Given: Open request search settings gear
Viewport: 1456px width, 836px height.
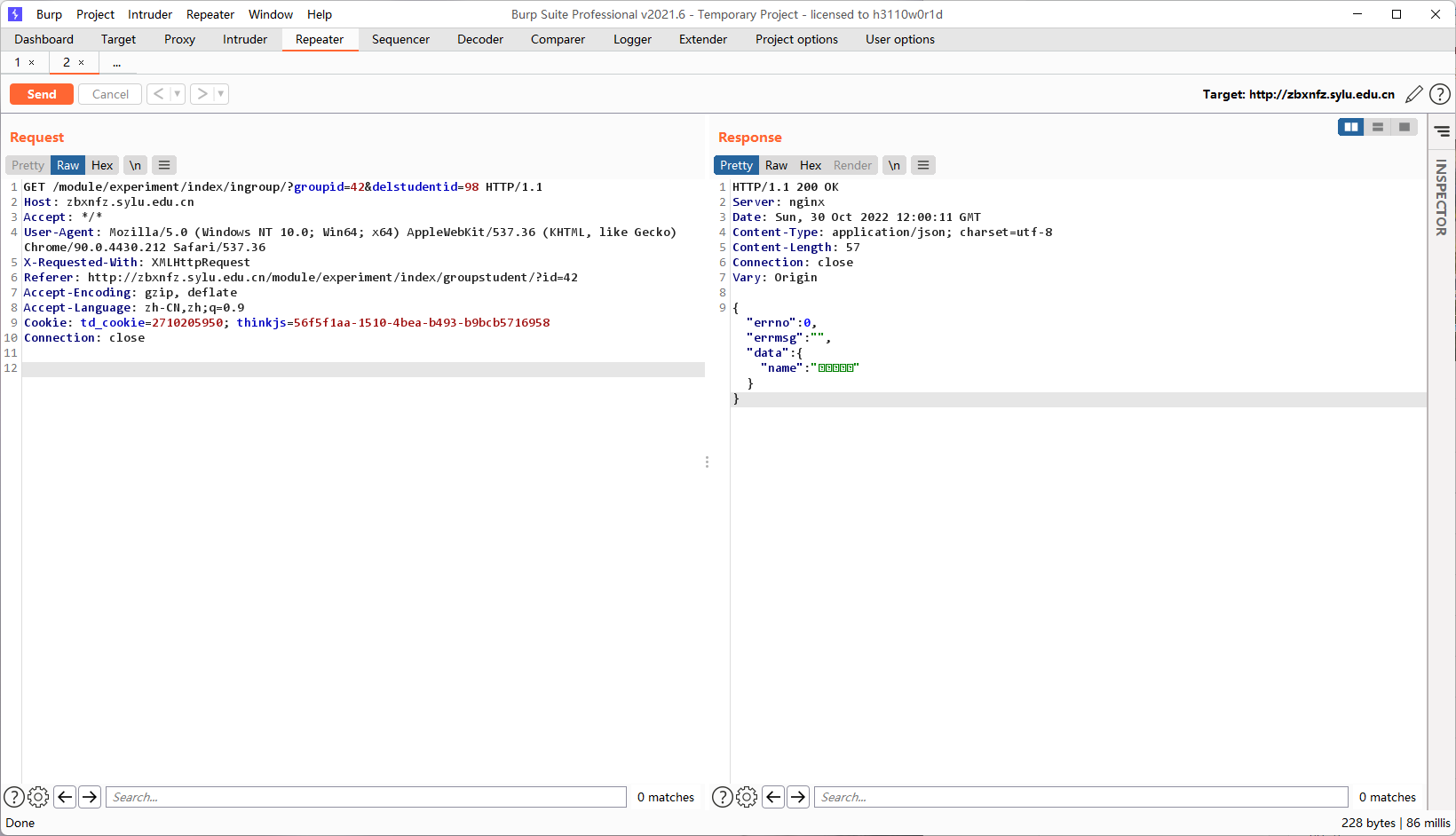Looking at the screenshot, I should click(x=38, y=797).
